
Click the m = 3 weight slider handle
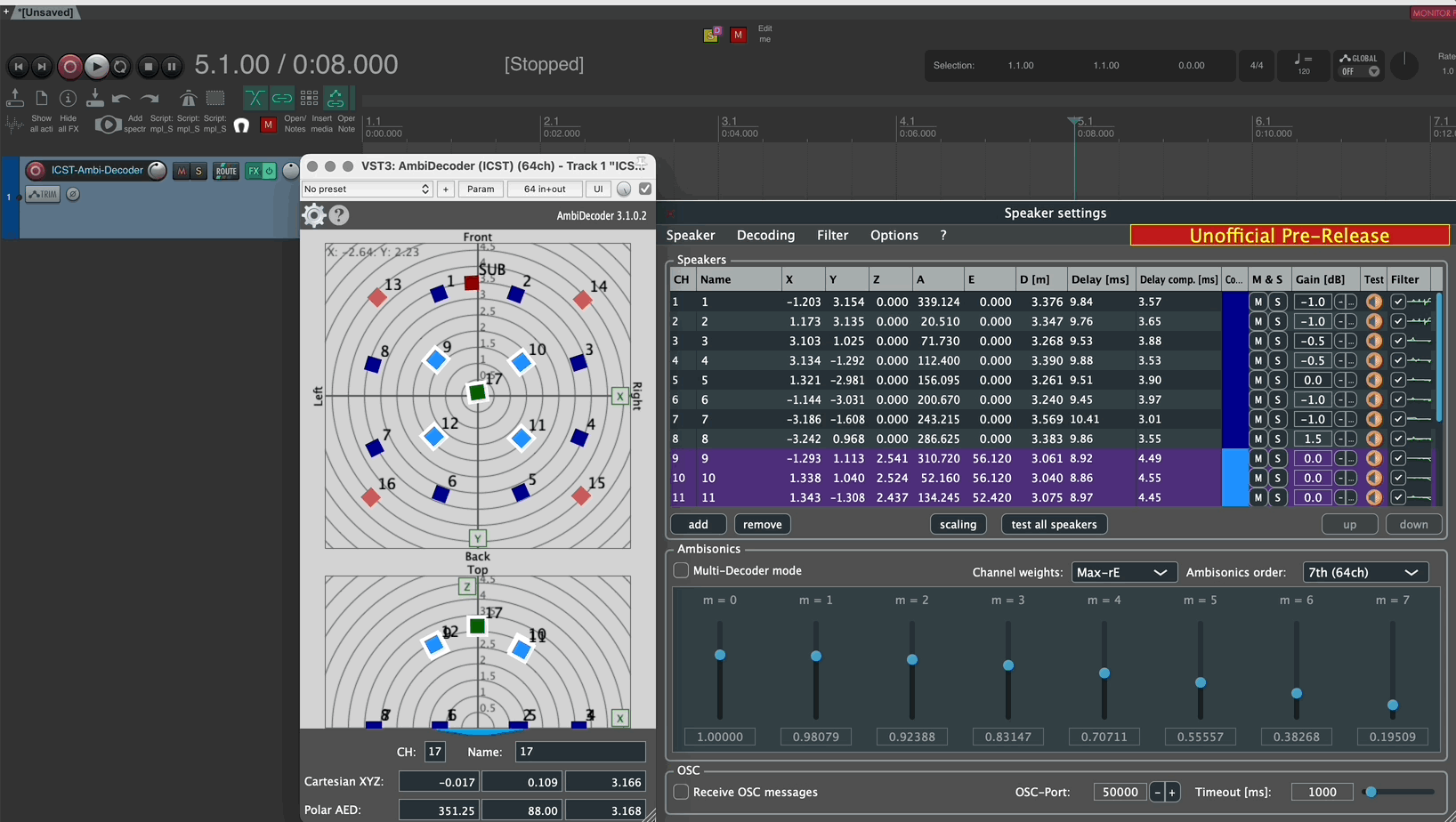coord(1008,665)
